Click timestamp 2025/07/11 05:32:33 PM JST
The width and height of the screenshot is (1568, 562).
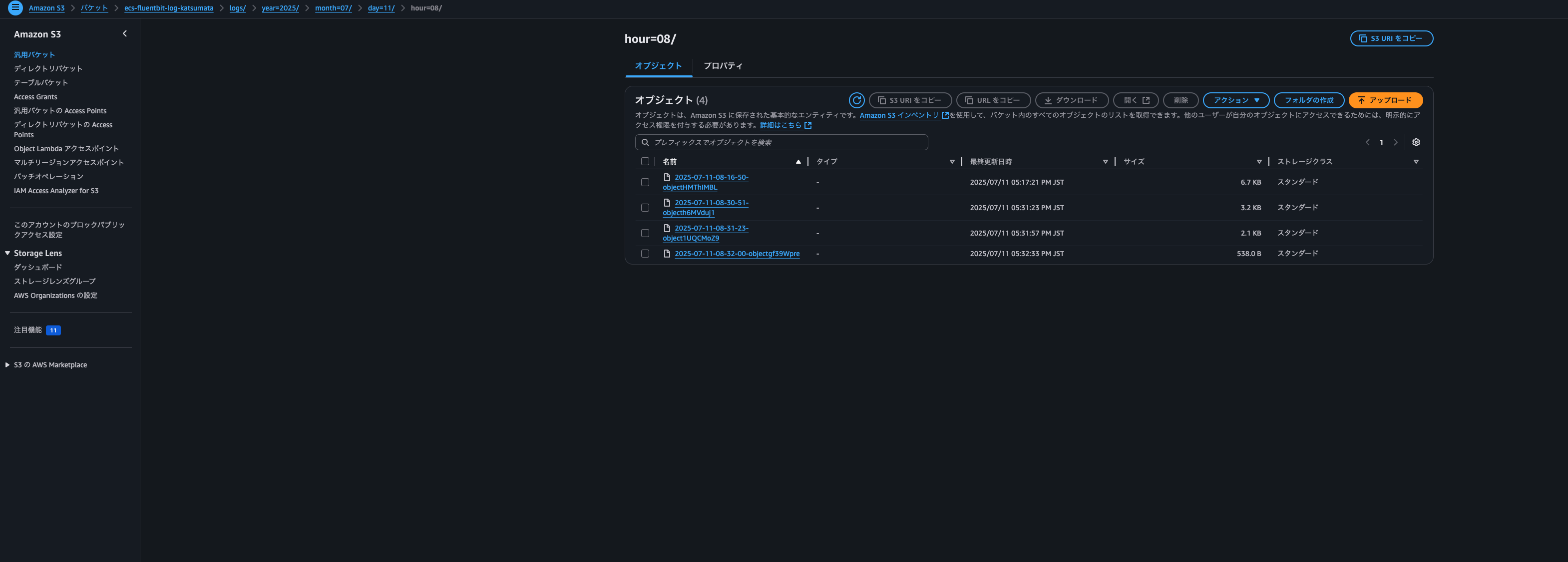pos(1017,254)
